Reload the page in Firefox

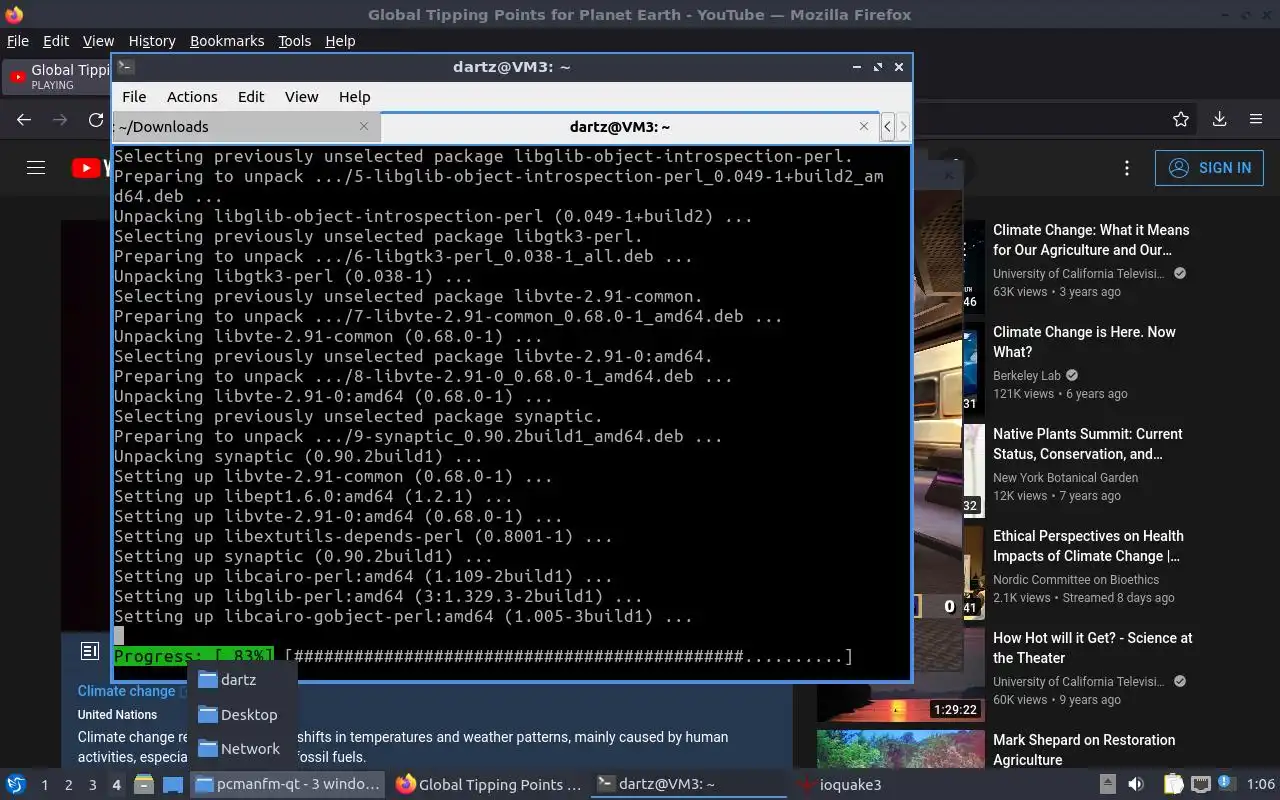(96, 119)
